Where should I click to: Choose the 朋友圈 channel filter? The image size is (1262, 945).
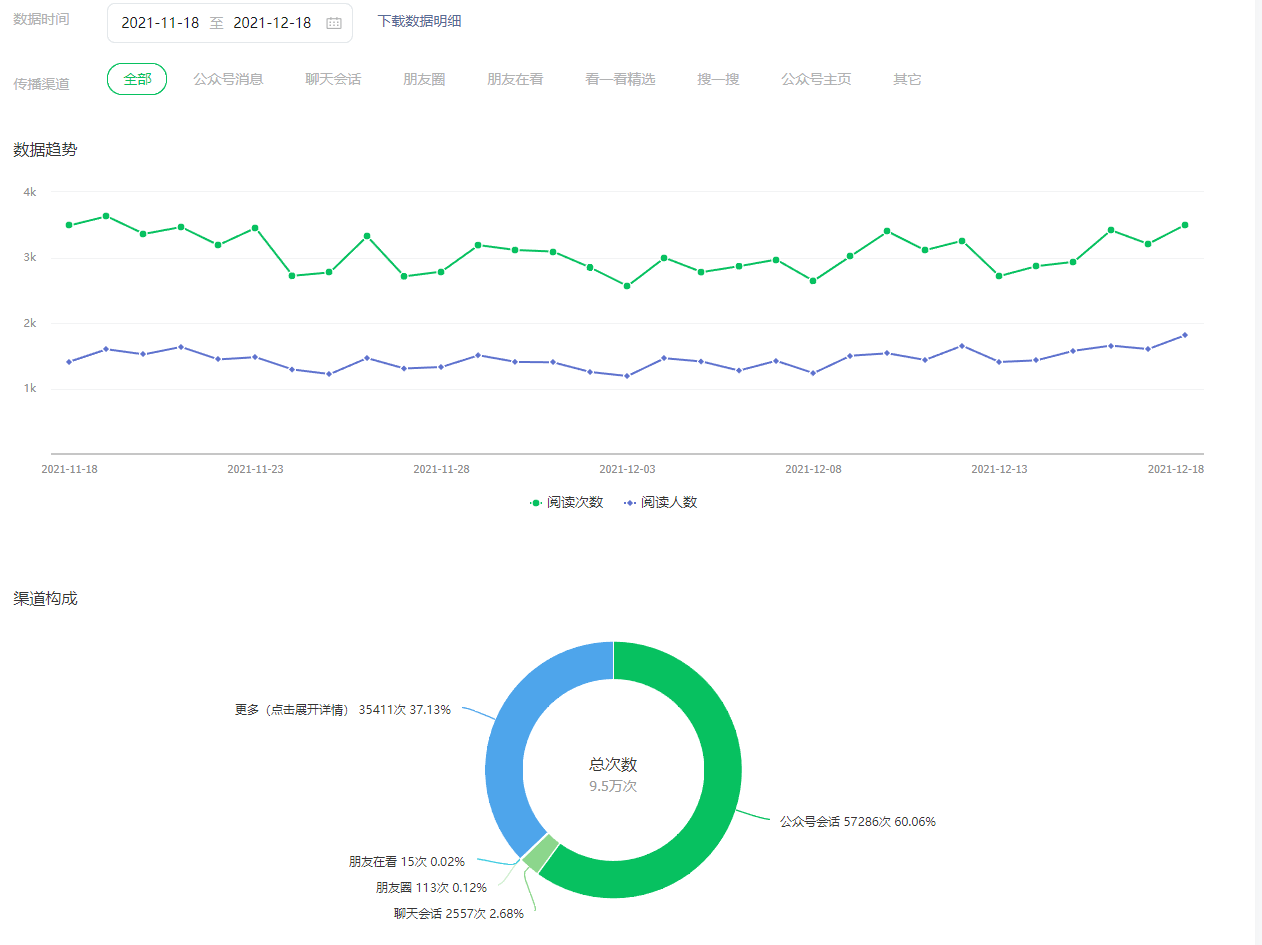[x=424, y=79]
